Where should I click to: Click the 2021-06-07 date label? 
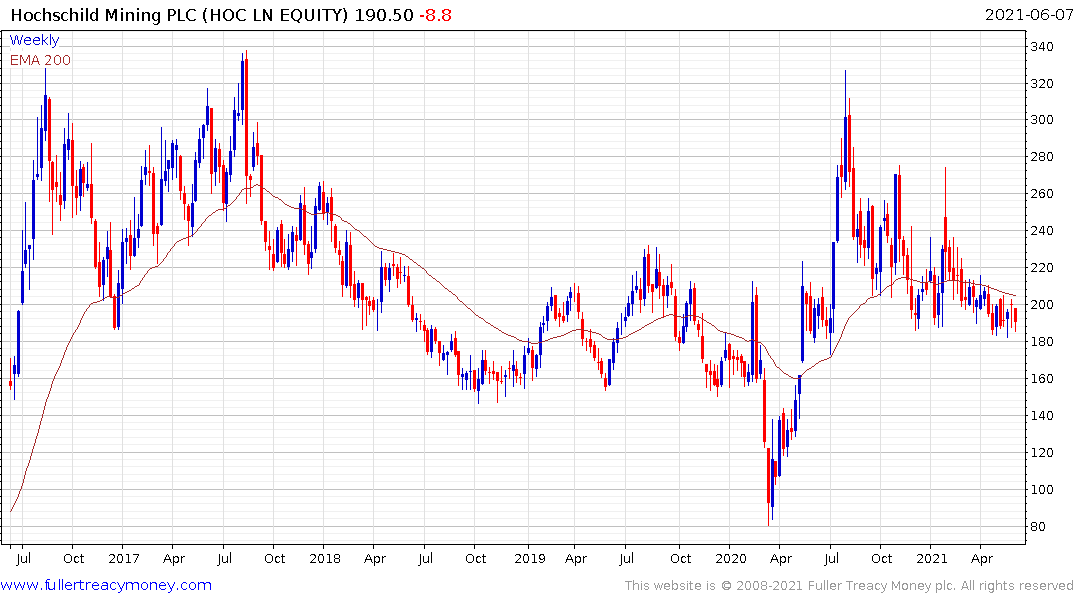click(1028, 15)
